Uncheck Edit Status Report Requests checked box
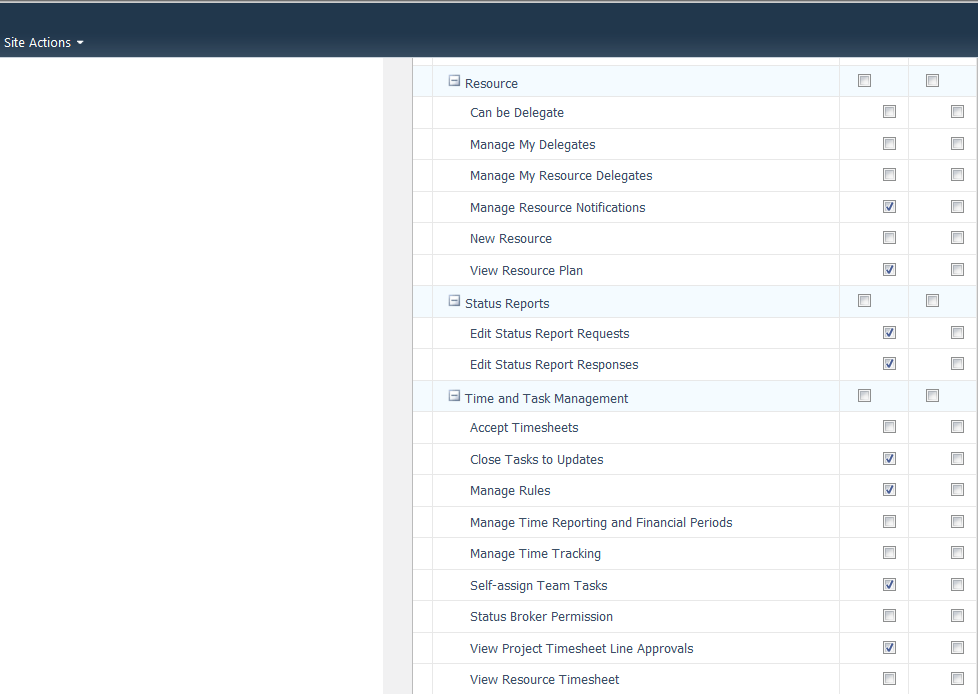The width and height of the screenshot is (978, 694). (x=889, y=333)
